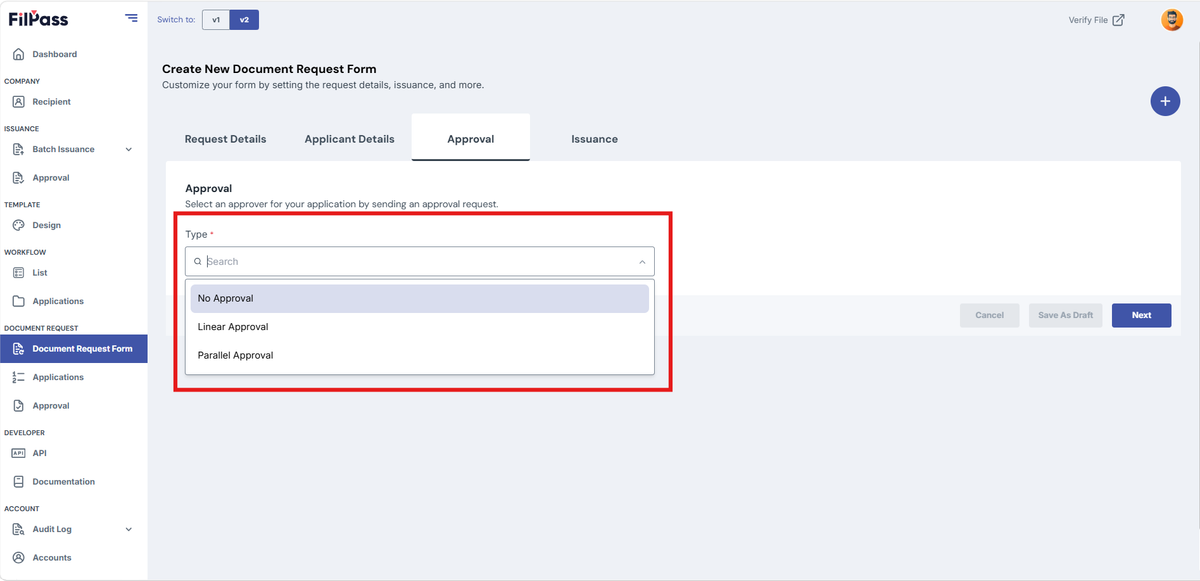Switch to version v1
The width and height of the screenshot is (1200, 581).
coord(216,19)
